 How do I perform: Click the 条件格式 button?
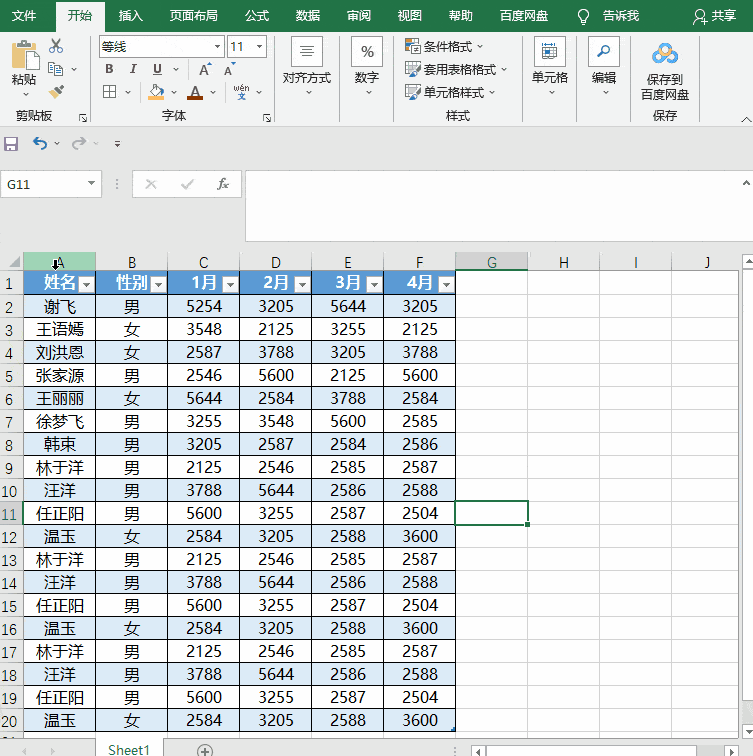[x=444, y=46]
